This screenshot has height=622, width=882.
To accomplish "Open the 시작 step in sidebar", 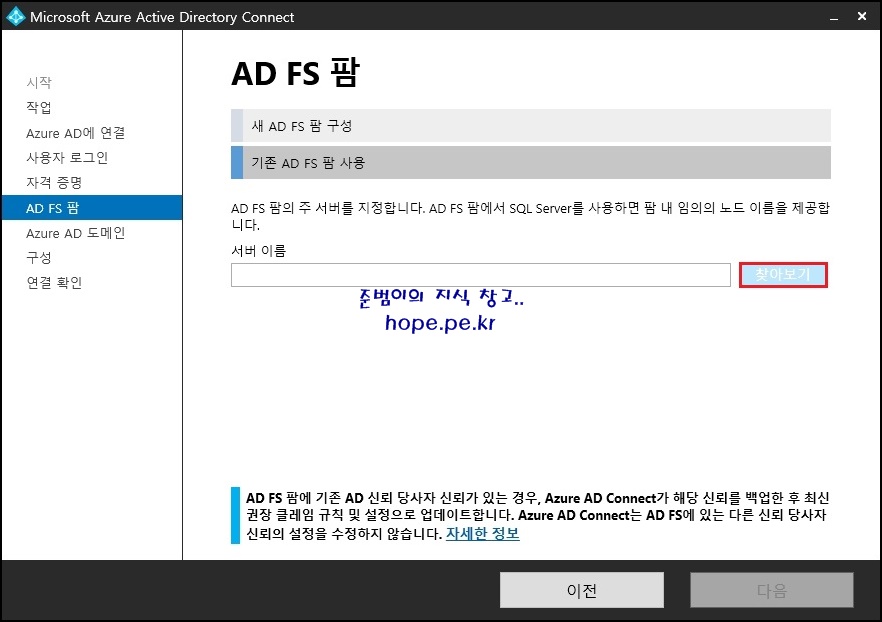I will 39,83.
